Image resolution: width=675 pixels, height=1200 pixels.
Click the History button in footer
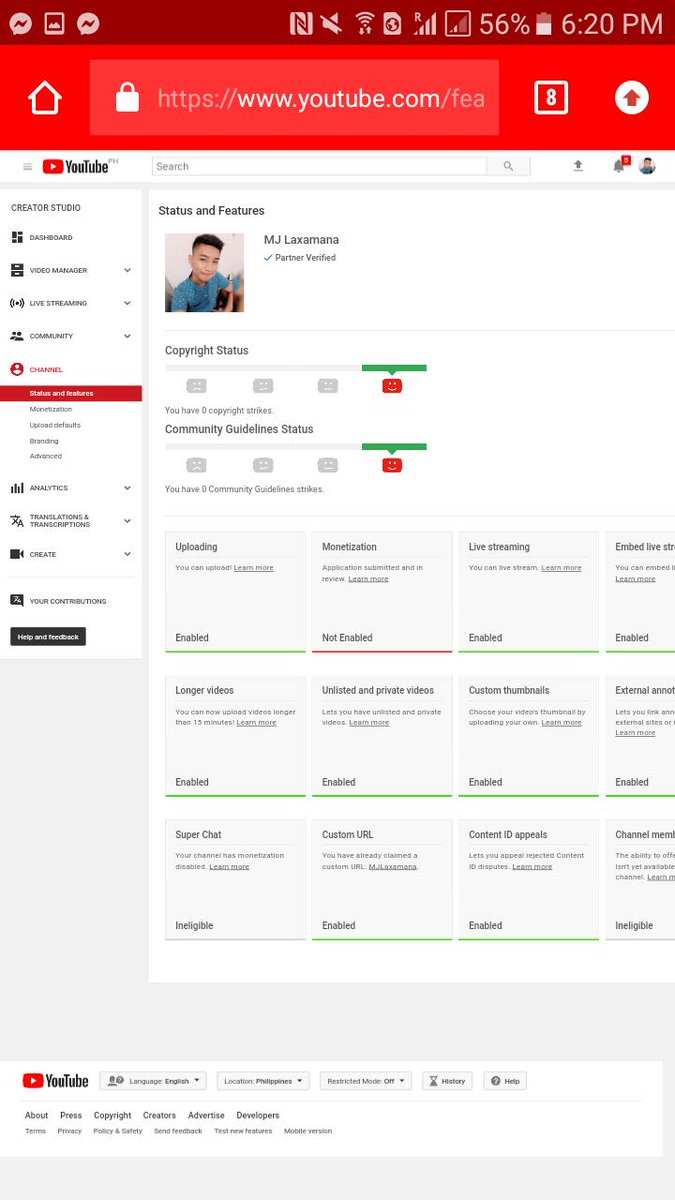click(x=447, y=1081)
